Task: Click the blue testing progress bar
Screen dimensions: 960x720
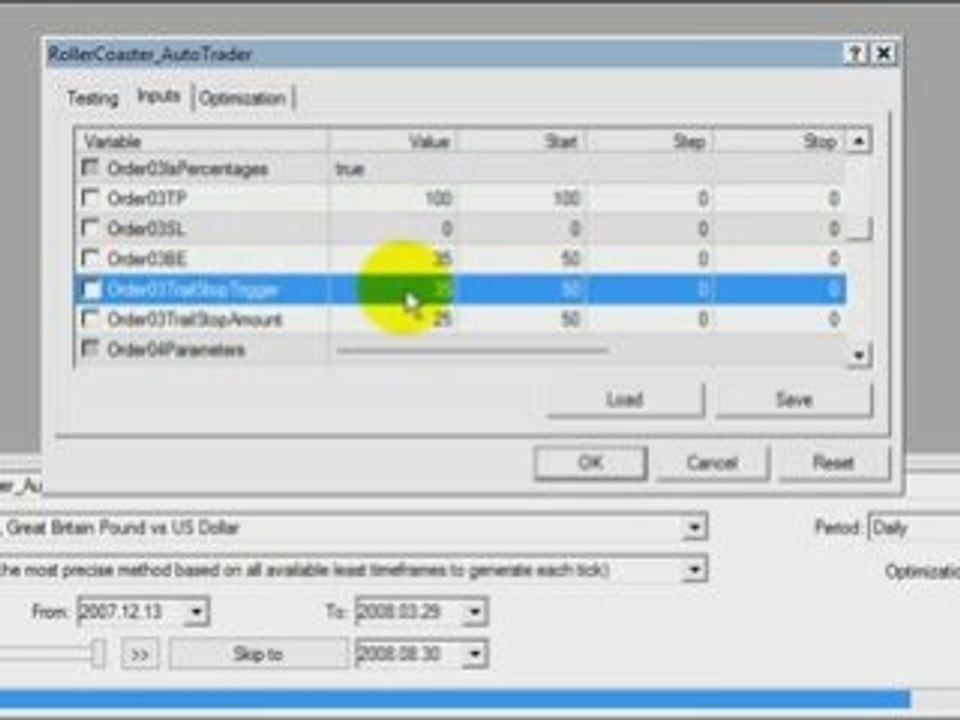Action: [x=455, y=699]
